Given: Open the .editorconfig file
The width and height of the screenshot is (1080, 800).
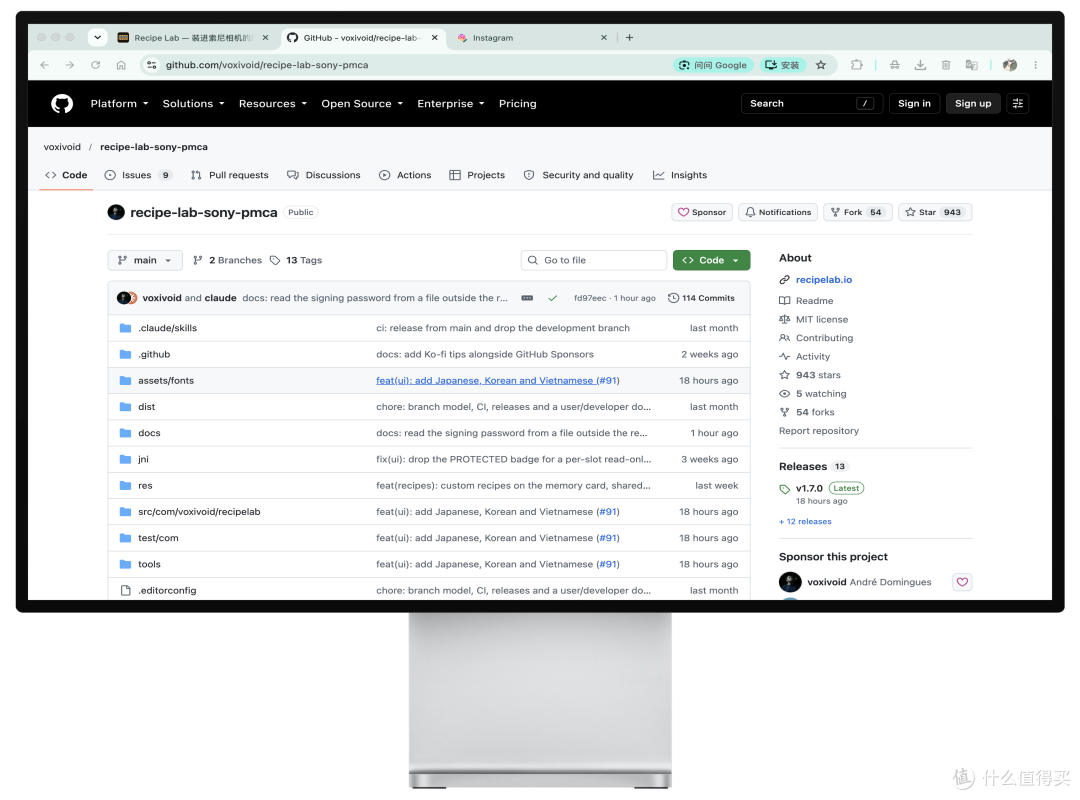Looking at the screenshot, I should pyautogui.click(x=167, y=591).
